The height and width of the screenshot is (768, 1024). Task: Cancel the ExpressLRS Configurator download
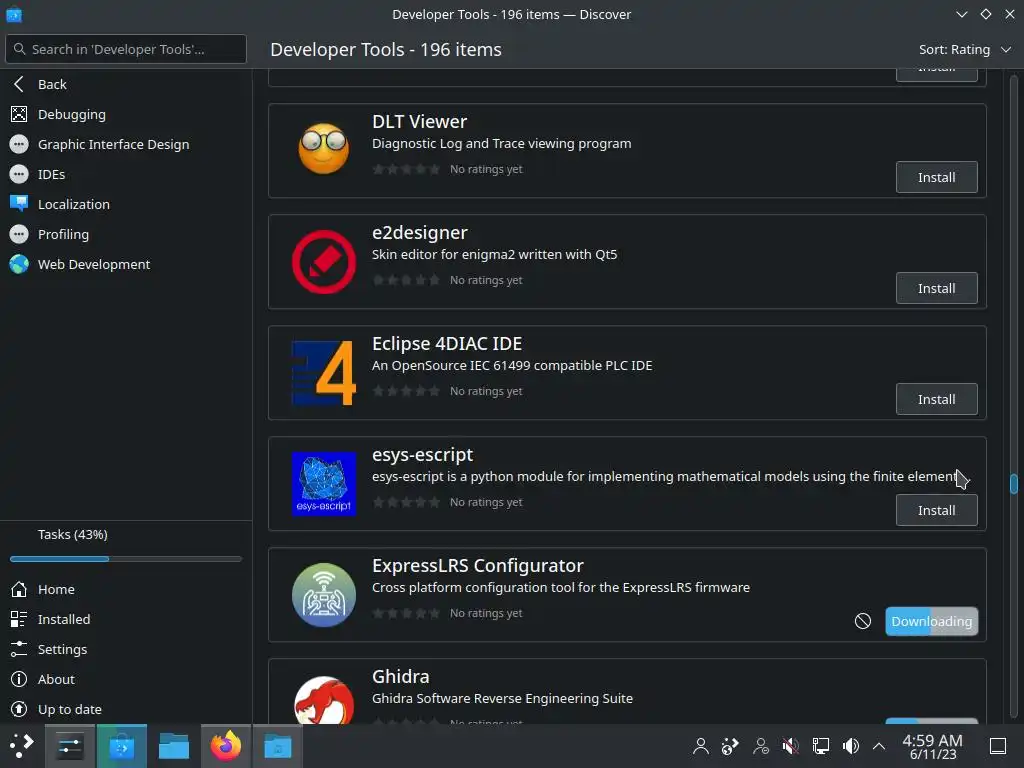(x=863, y=621)
